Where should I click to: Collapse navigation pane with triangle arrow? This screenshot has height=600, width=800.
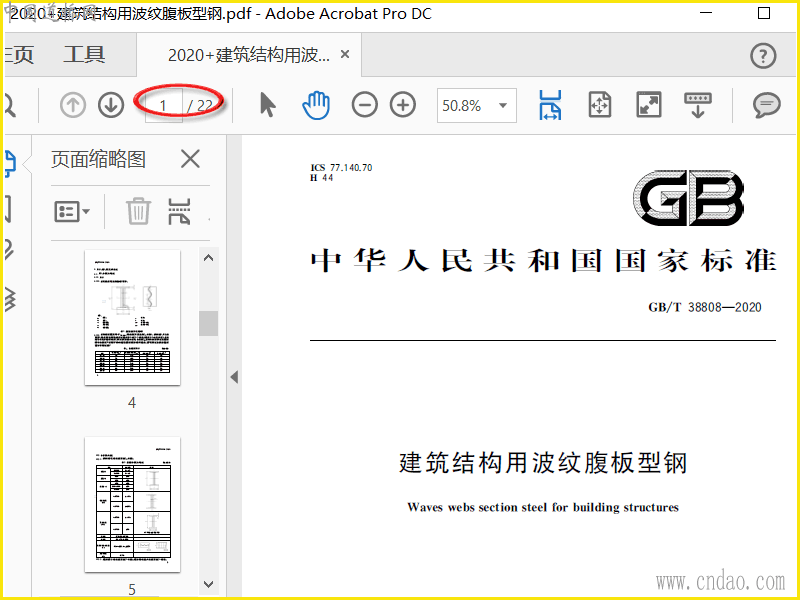click(234, 378)
